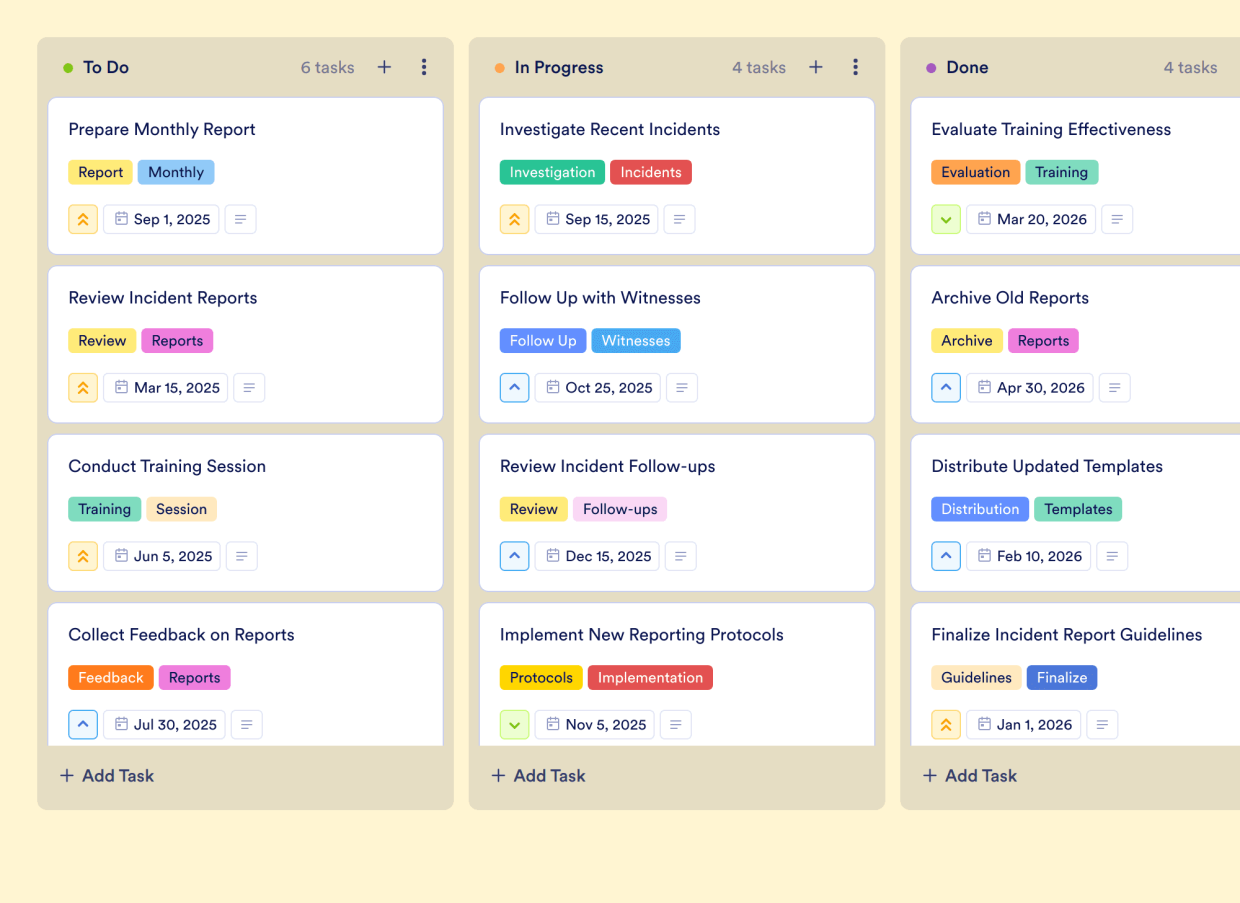Open the Evaluate Training Effectiveness card

click(1051, 129)
